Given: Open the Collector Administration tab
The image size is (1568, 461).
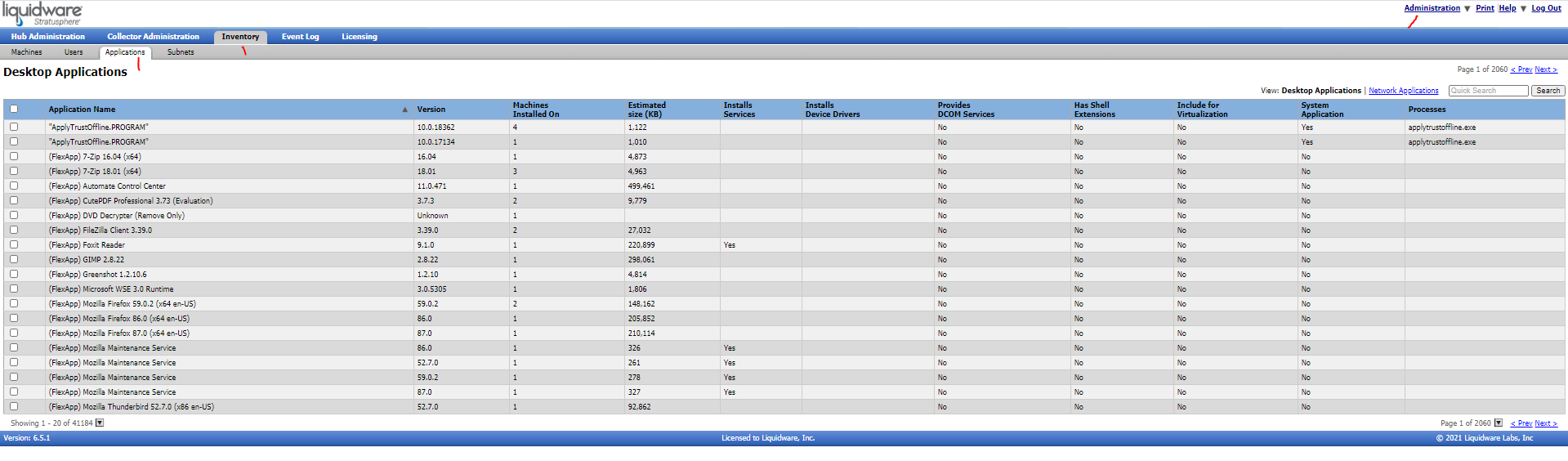Looking at the screenshot, I should click(x=153, y=37).
